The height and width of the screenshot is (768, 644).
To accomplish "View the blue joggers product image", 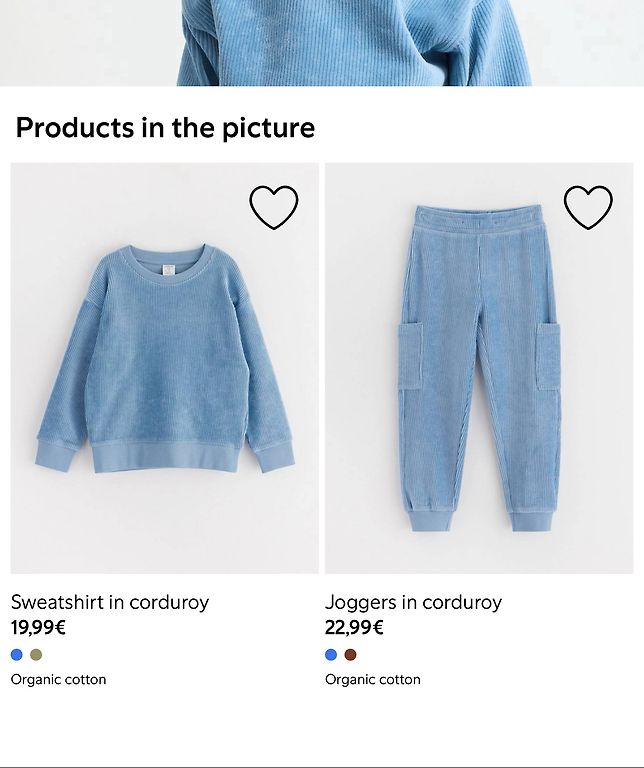I will click(x=479, y=368).
